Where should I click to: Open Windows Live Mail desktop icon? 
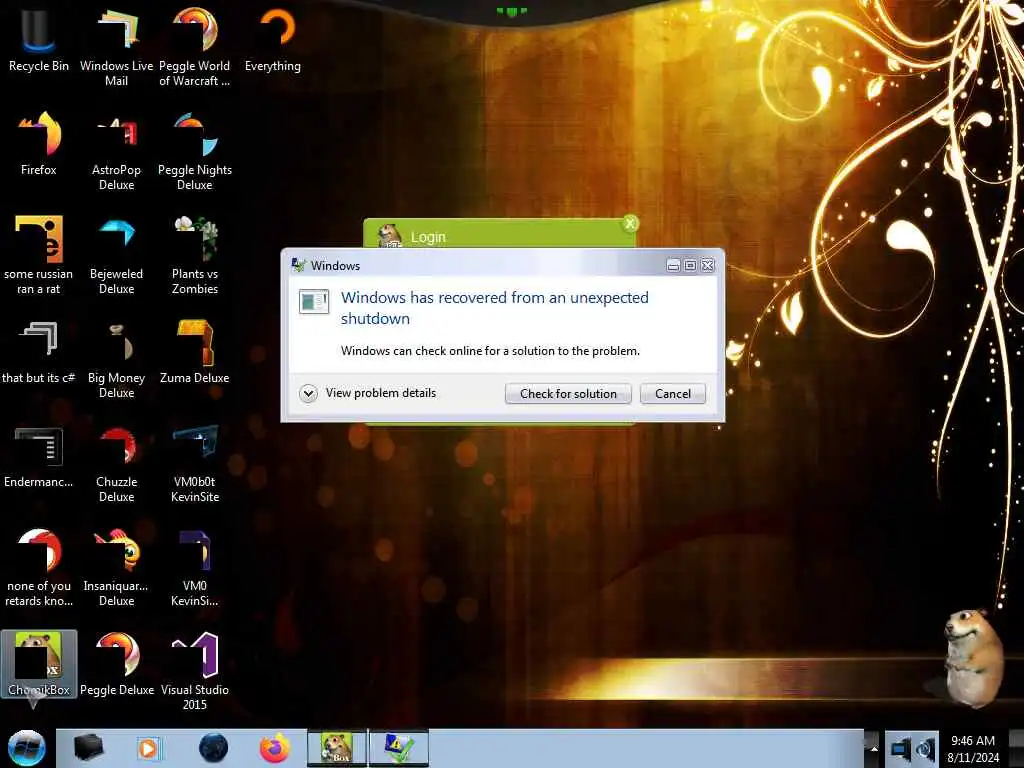[116, 46]
